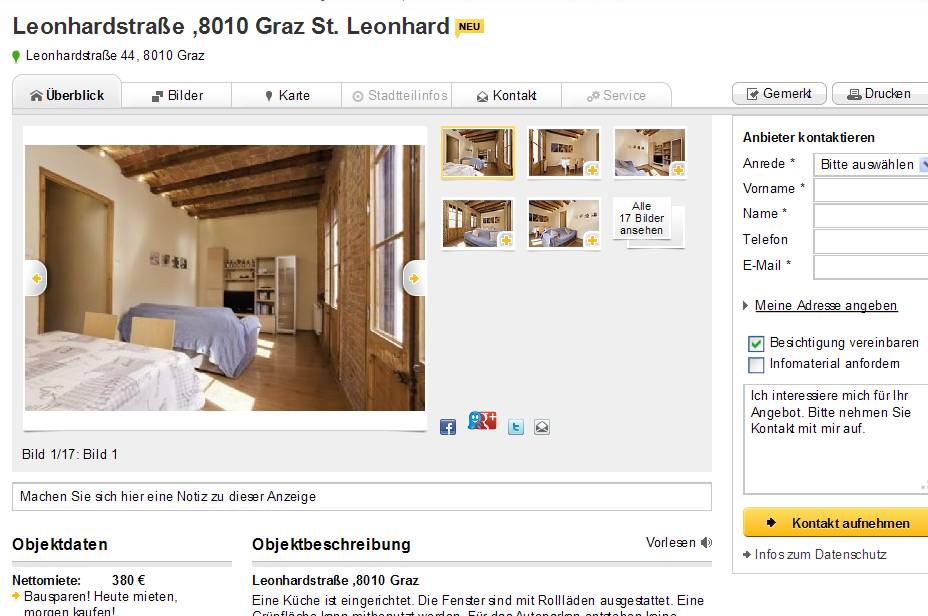Screen dimensions: 928x616
Task: Show next photo with right arrow
Action: pyautogui.click(x=414, y=278)
